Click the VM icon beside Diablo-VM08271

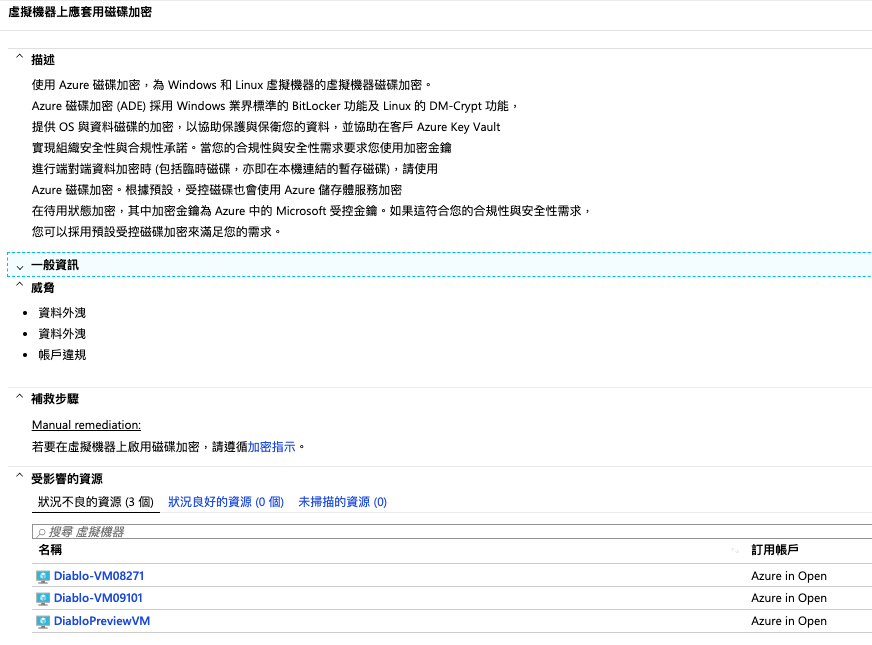[x=43, y=577]
